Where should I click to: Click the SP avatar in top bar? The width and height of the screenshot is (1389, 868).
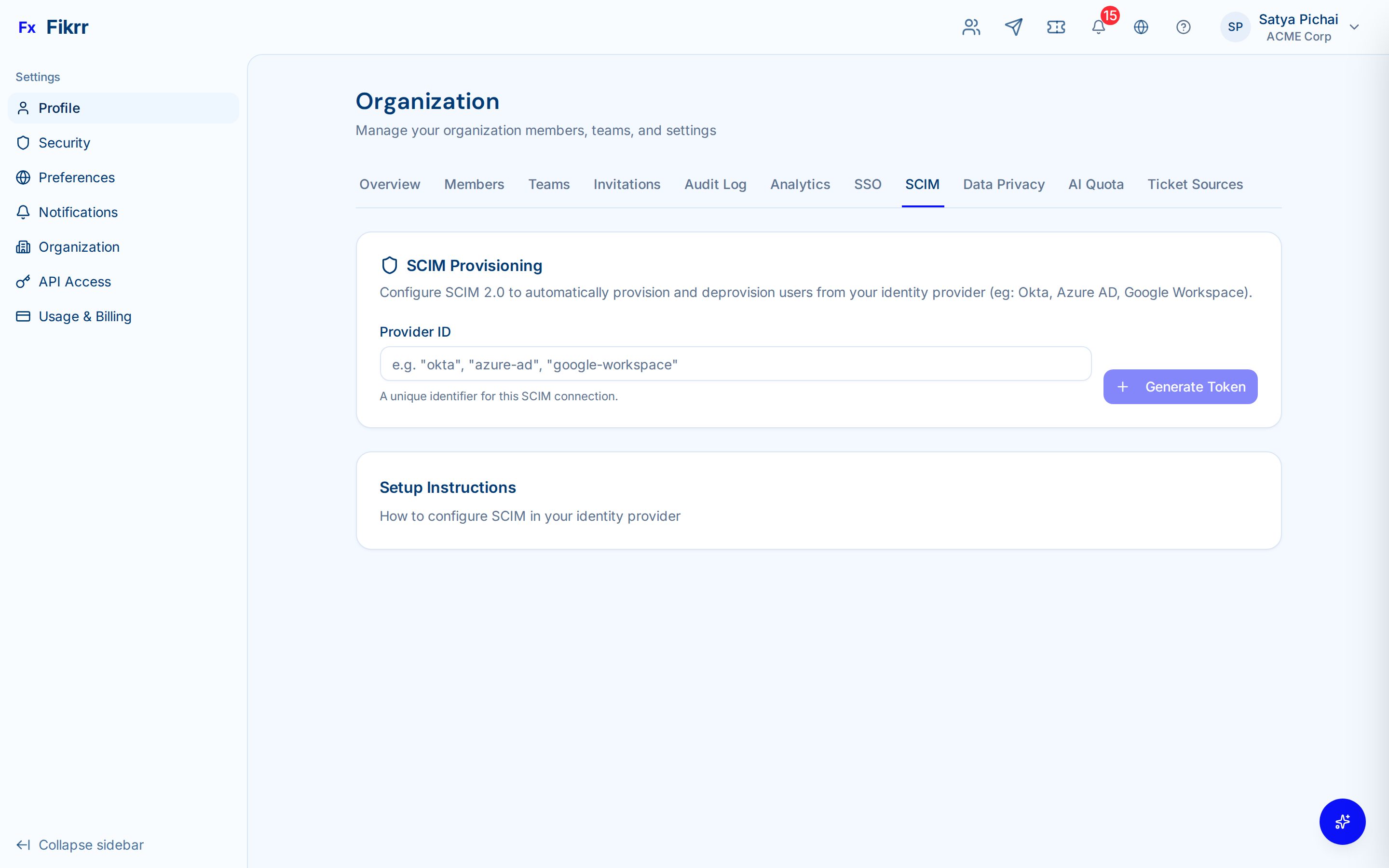(x=1235, y=27)
